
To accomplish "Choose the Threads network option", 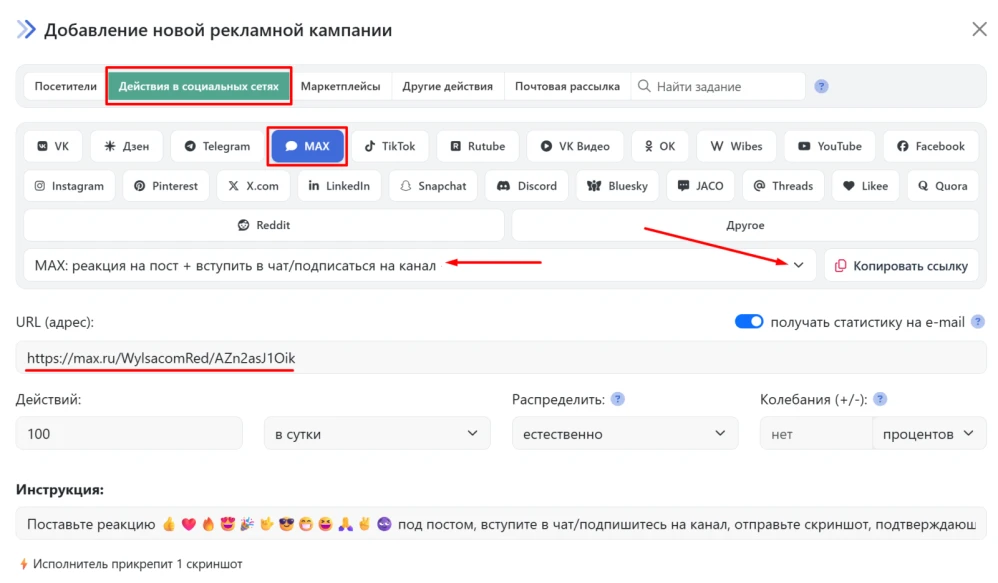I will click(783, 185).
